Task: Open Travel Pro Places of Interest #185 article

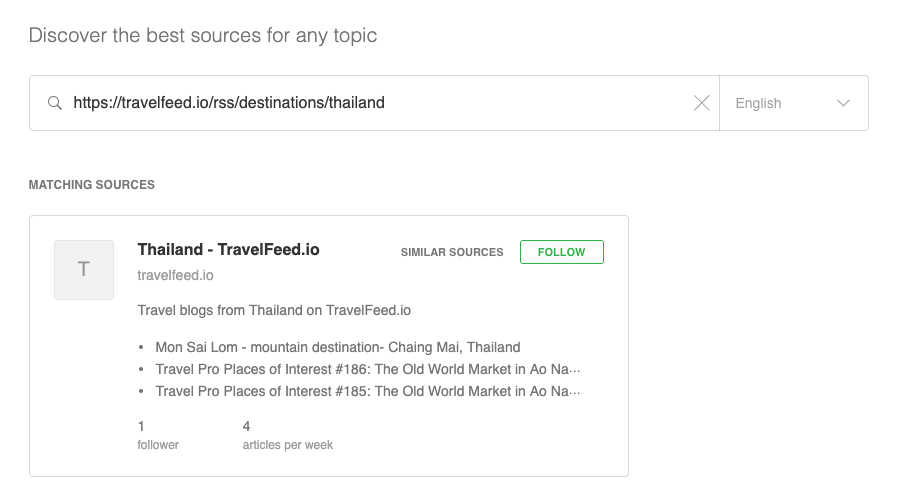Action: [x=368, y=391]
